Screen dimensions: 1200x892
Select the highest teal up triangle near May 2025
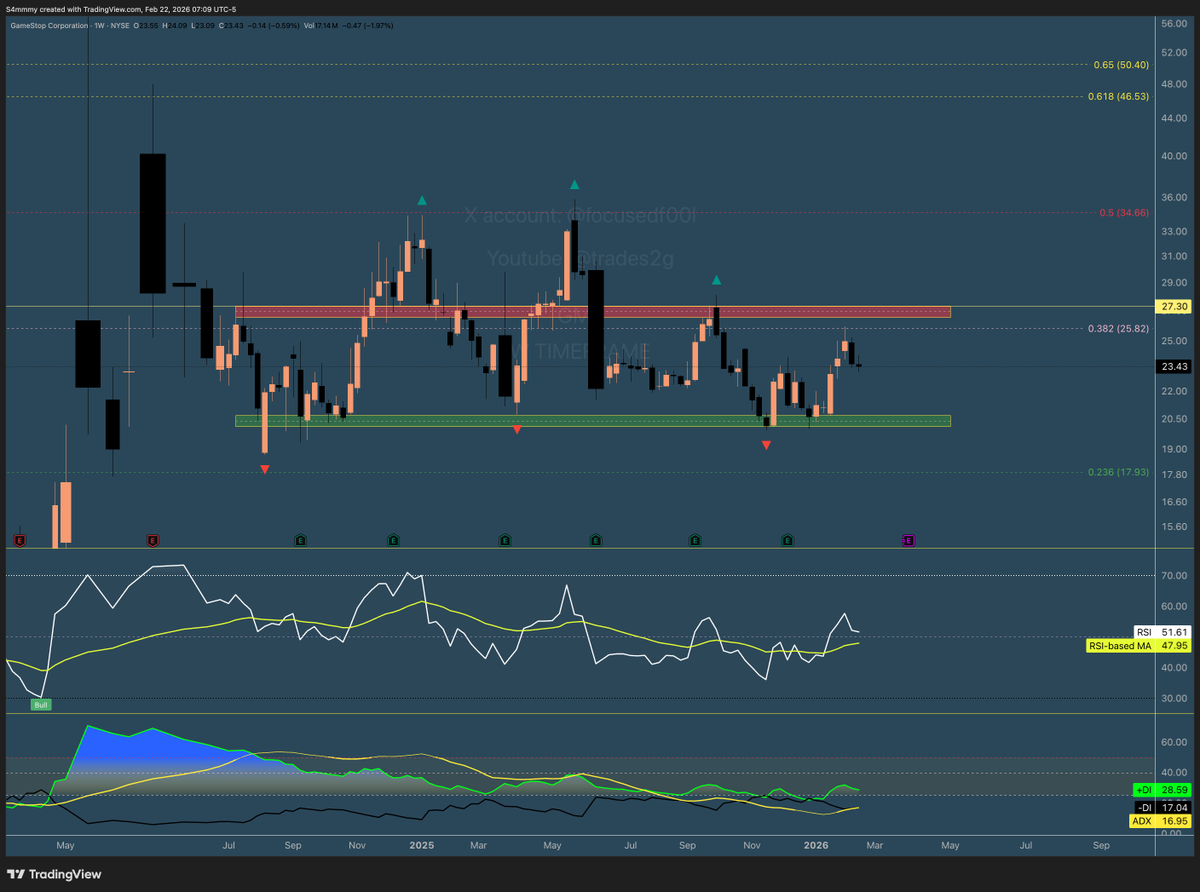pyautogui.click(x=574, y=185)
